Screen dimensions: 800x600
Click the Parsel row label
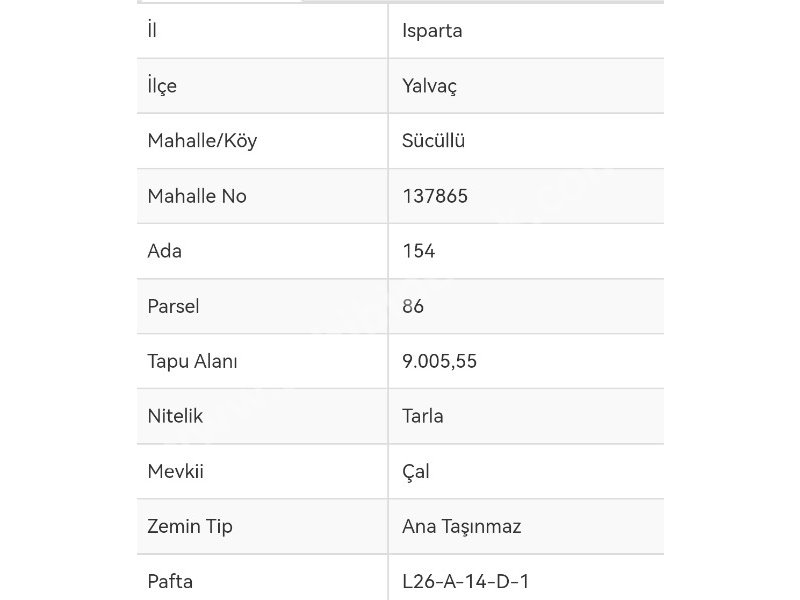[173, 306]
